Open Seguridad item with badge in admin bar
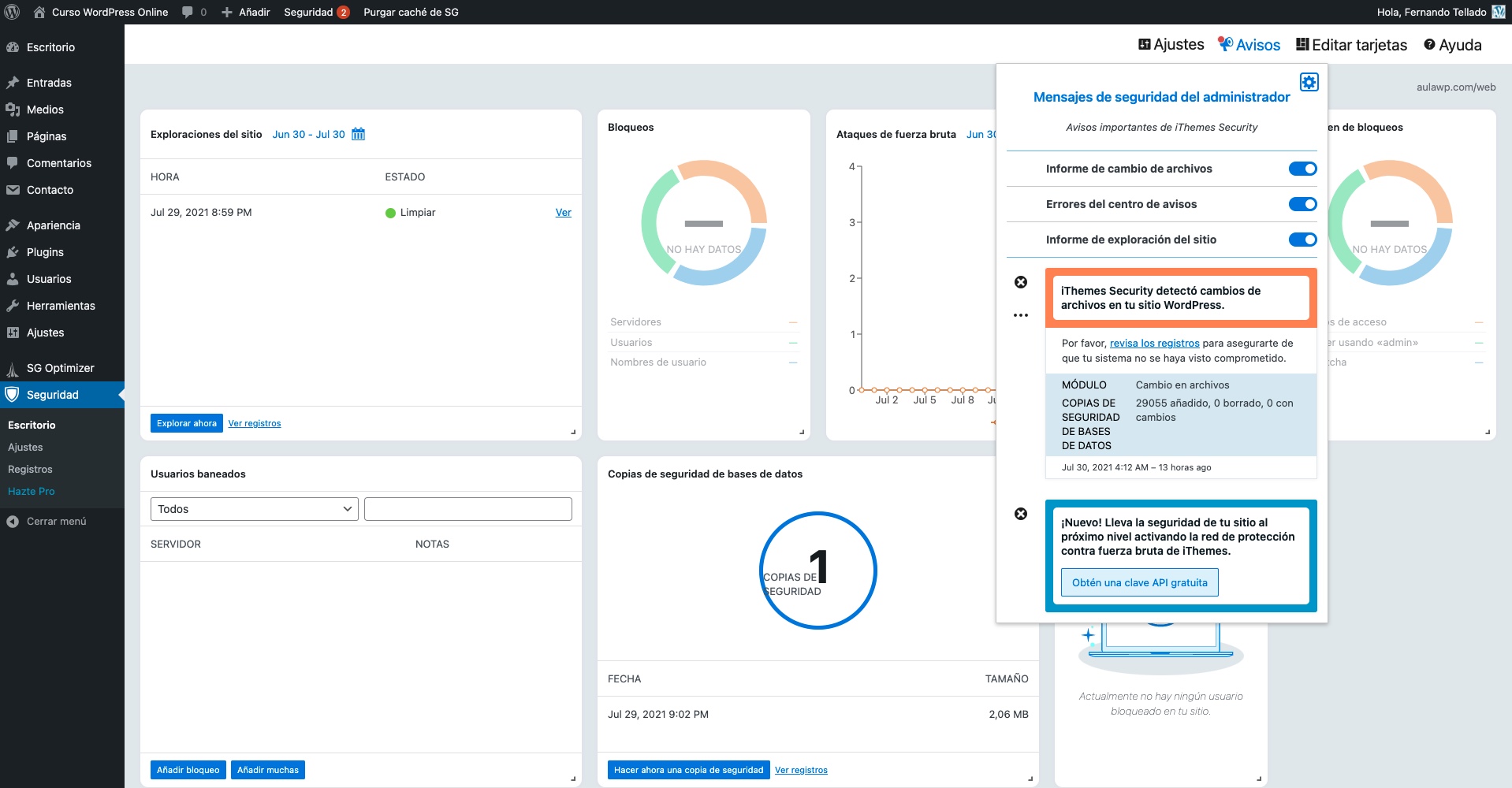 coord(316,12)
